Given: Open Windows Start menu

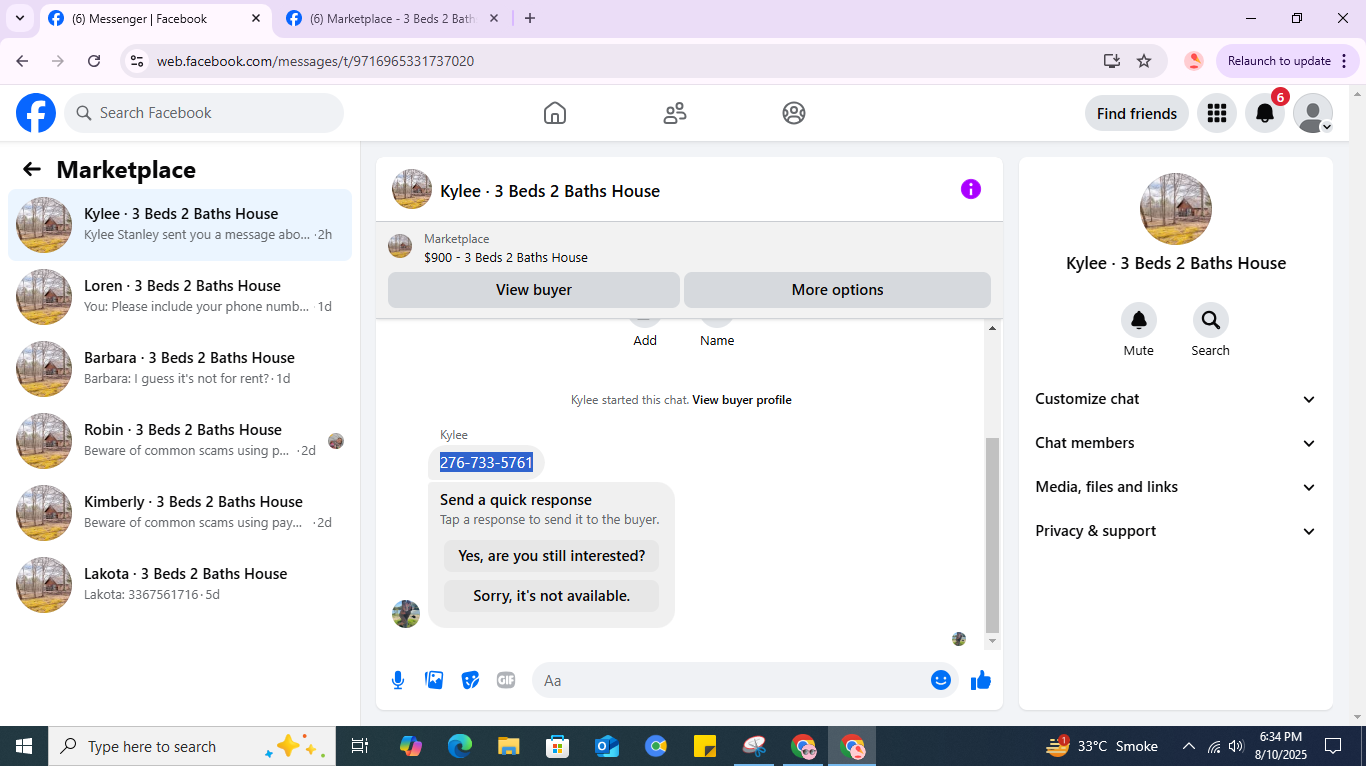Looking at the screenshot, I should pos(24,746).
